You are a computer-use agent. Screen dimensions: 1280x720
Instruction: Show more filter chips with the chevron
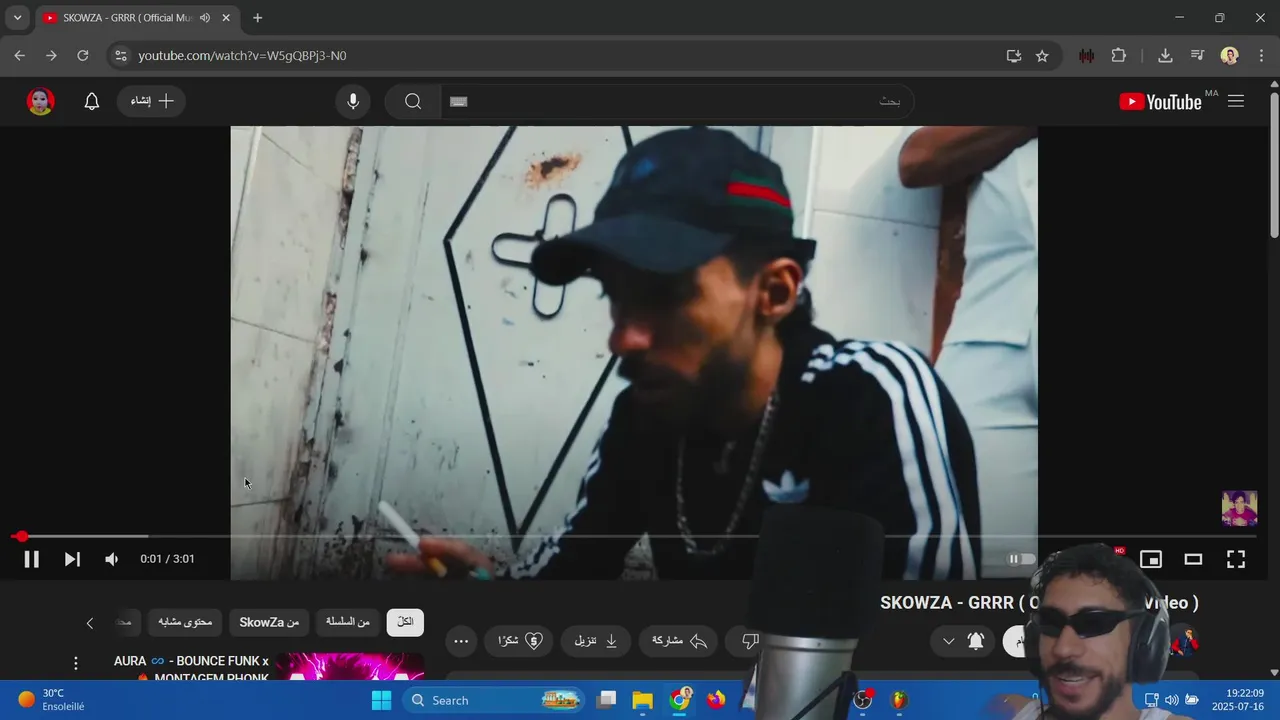[x=89, y=623]
